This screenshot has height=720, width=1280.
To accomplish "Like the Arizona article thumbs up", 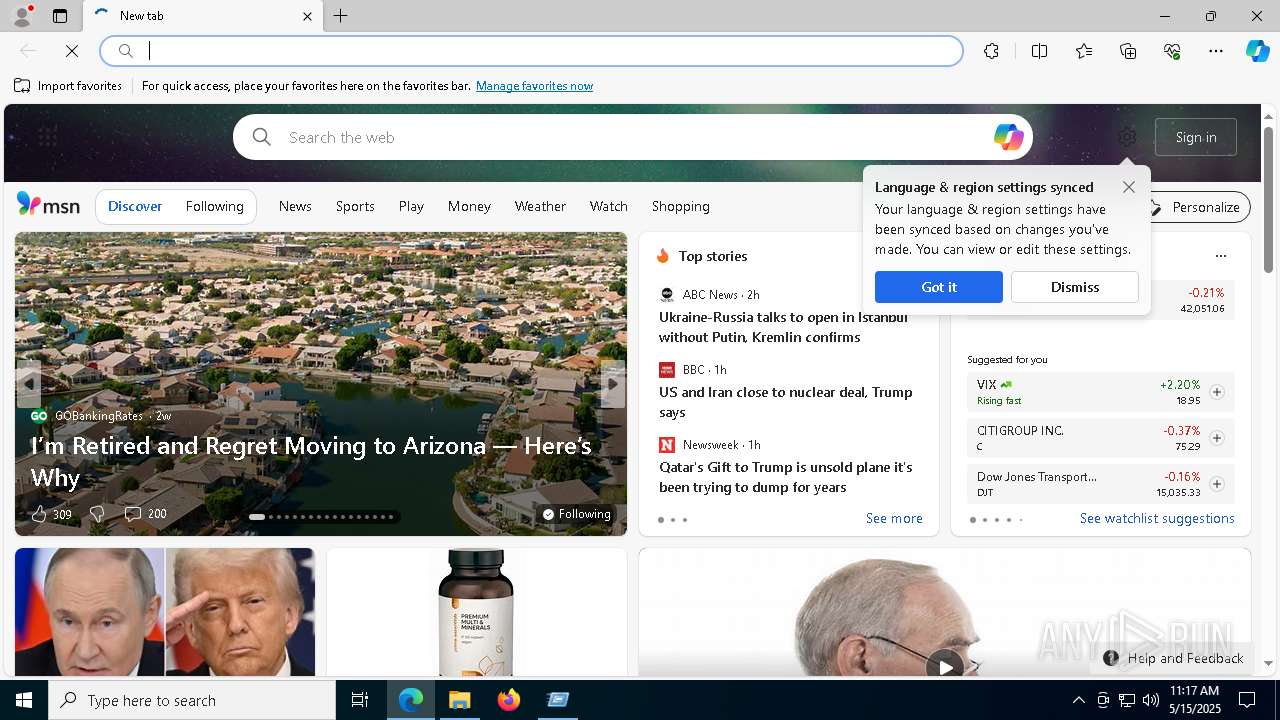I will (39, 514).
